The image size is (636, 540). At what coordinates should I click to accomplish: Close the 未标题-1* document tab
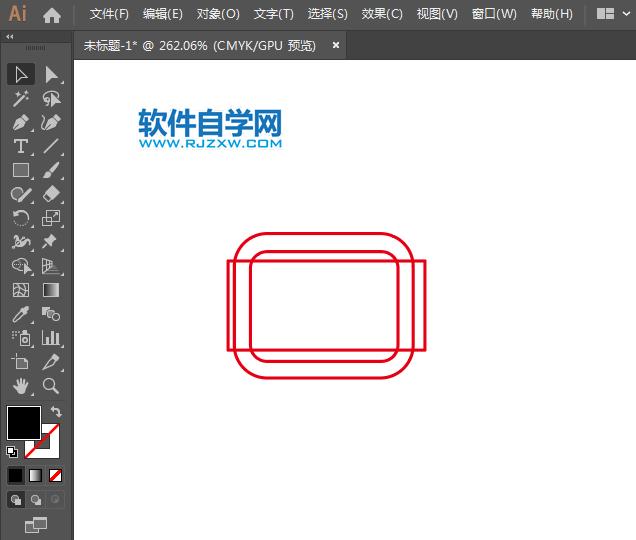point(336,45)
